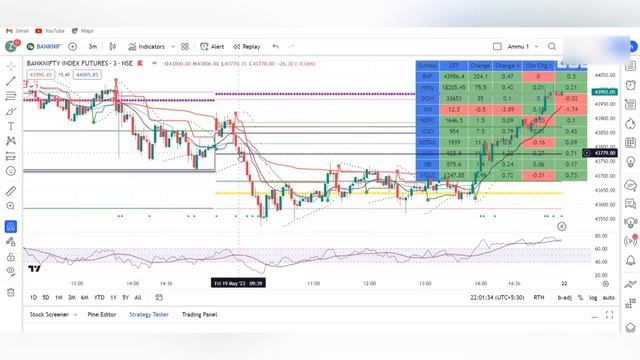
Task: Activate the zoom in tool
Action: (x=11, y=206)
